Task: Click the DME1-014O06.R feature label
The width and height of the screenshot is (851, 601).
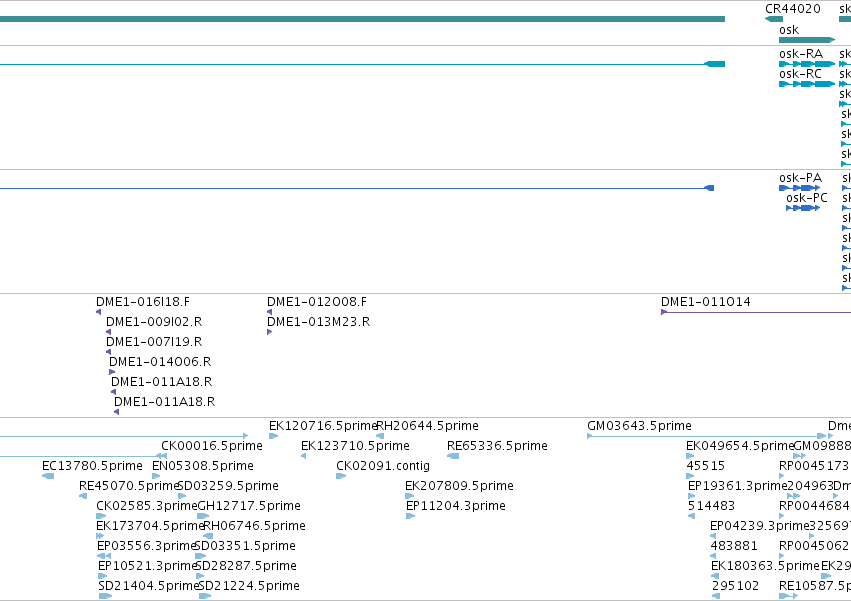Action: 160,362
